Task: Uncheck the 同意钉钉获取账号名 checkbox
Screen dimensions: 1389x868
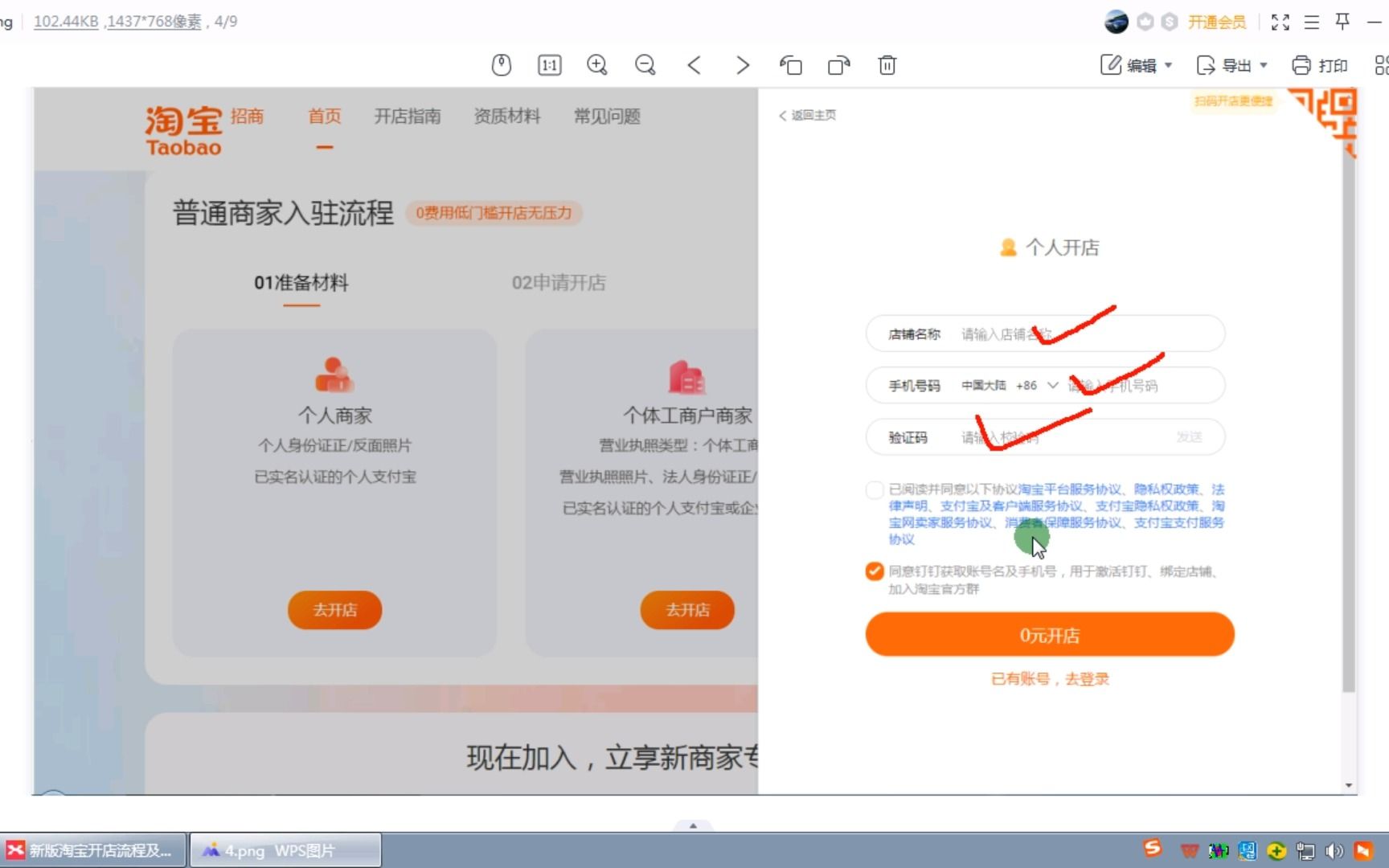Action: point(875,571)
